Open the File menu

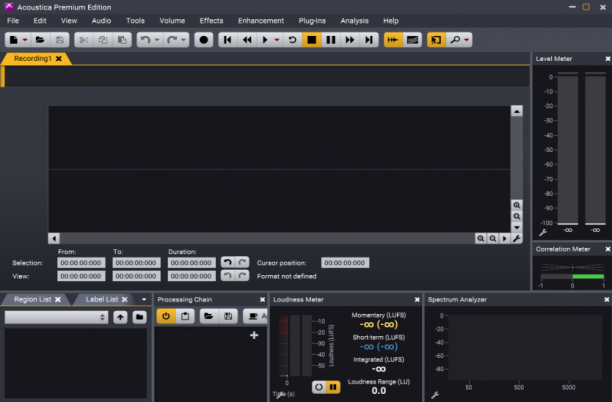(13, 21)
